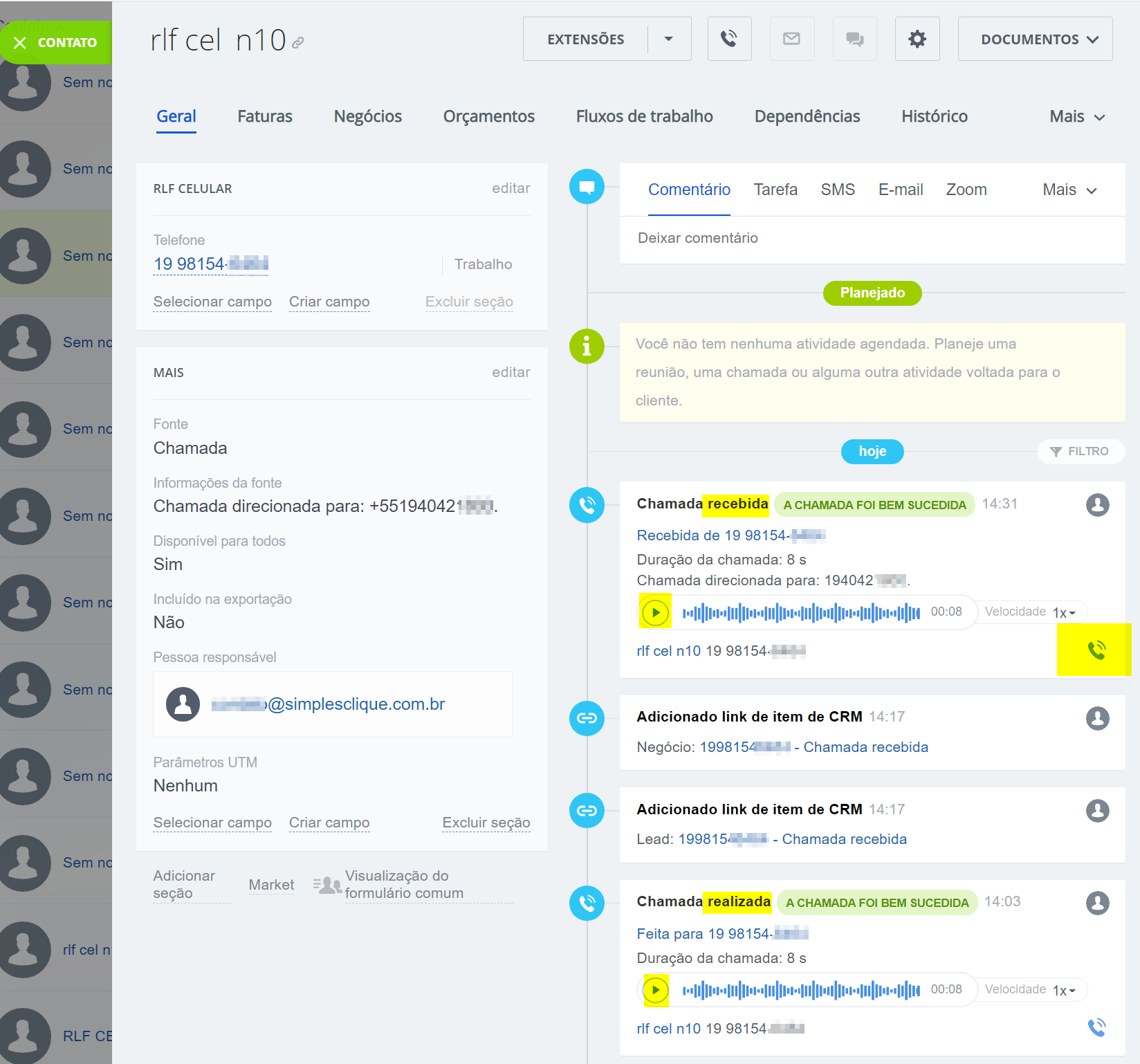Click editar in RLF CELULAR section
This screenshot has height=1064, width=1140.
511,189
